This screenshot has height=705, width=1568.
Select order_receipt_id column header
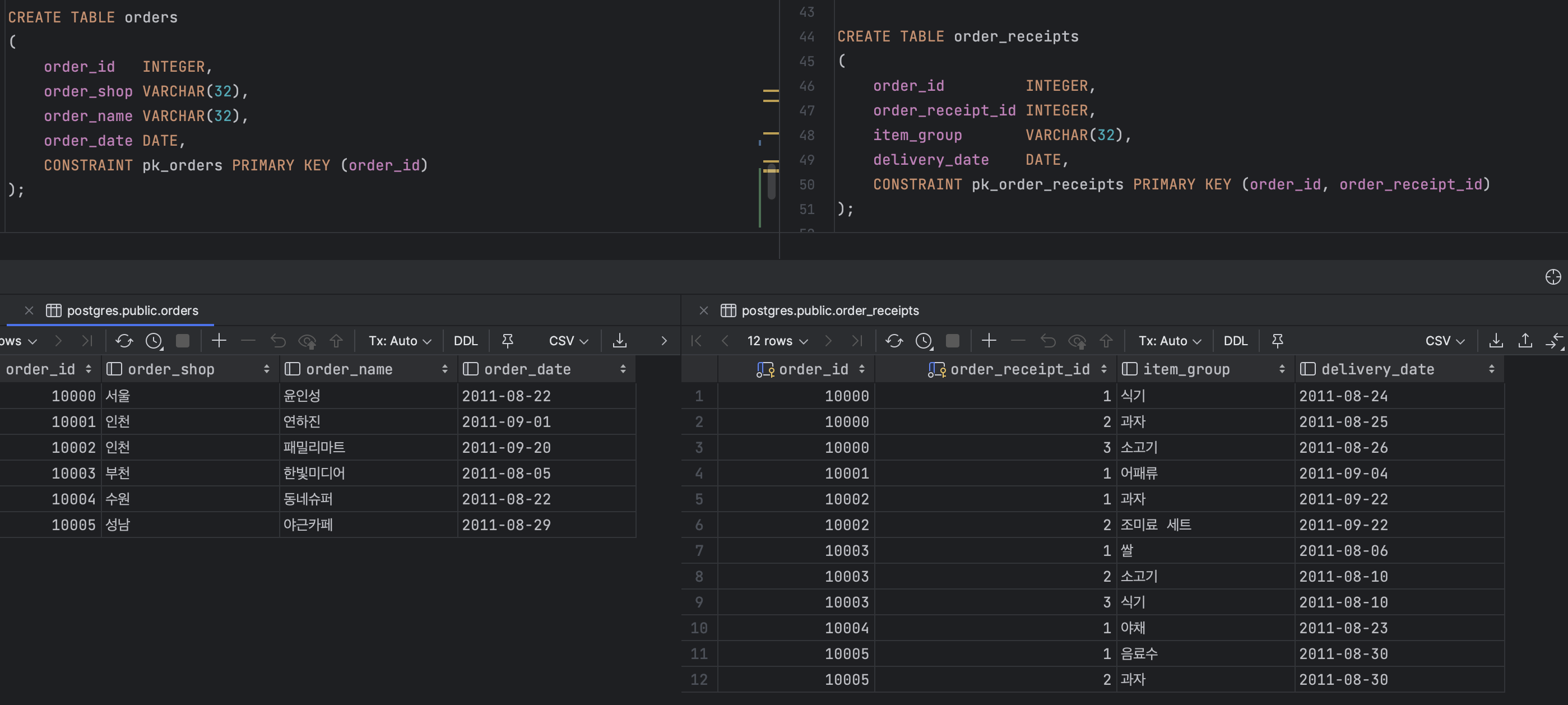[996, 369]
